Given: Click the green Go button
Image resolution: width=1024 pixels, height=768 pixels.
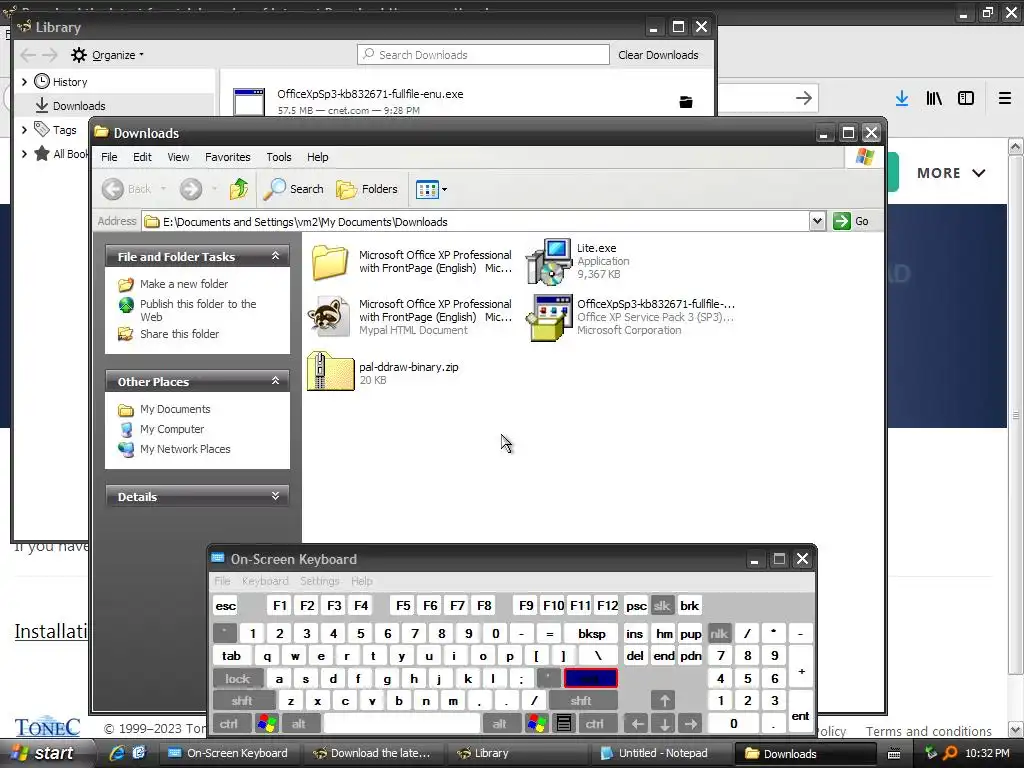Looking at the screenshot, I should coord(851,221).
